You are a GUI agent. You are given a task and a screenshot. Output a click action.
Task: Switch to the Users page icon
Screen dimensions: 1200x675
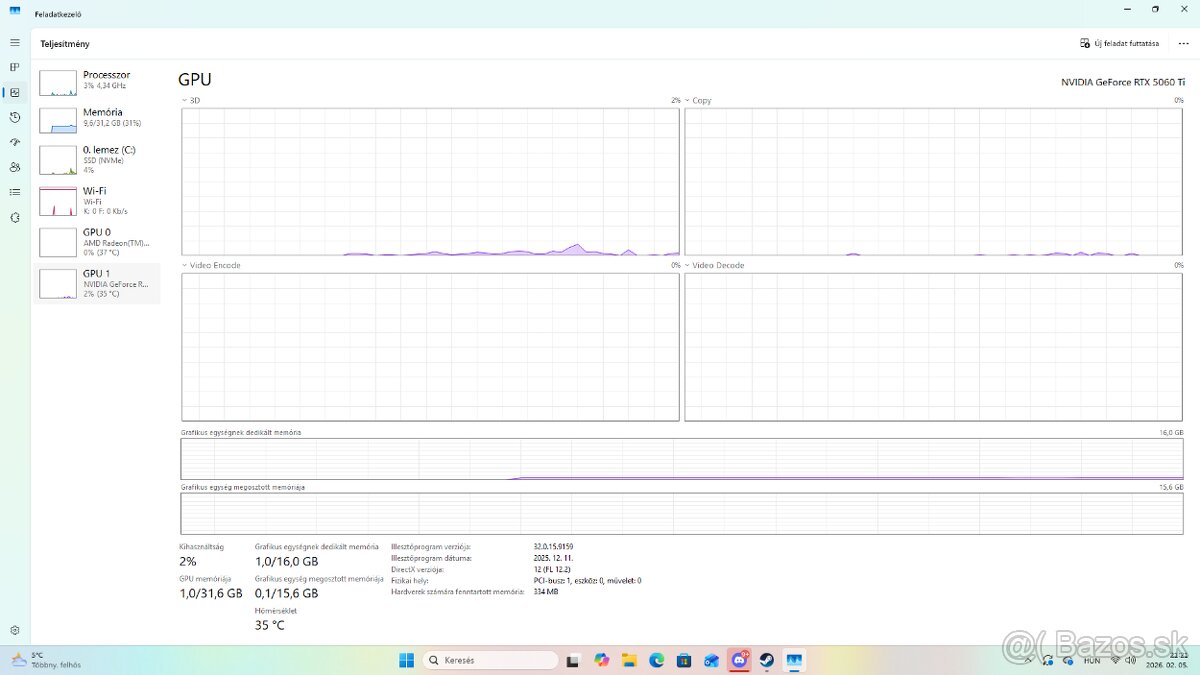pos(14,167)
